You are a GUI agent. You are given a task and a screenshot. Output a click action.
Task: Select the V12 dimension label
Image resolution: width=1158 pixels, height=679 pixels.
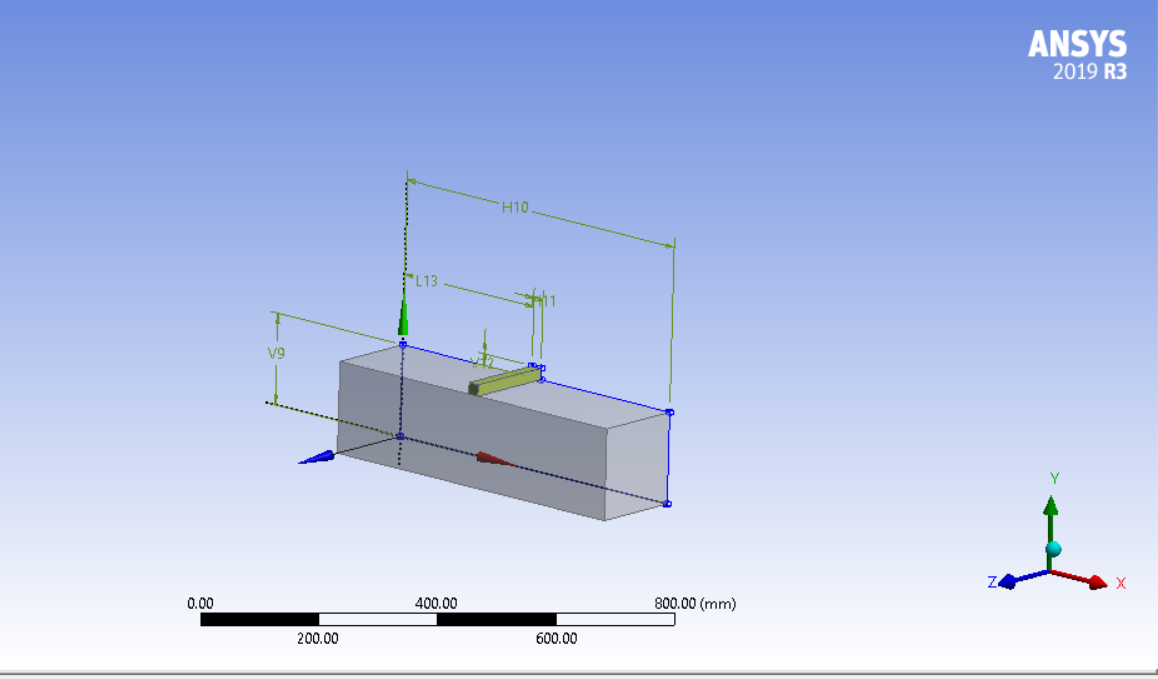pyautogui.click(x=482, y=362)
